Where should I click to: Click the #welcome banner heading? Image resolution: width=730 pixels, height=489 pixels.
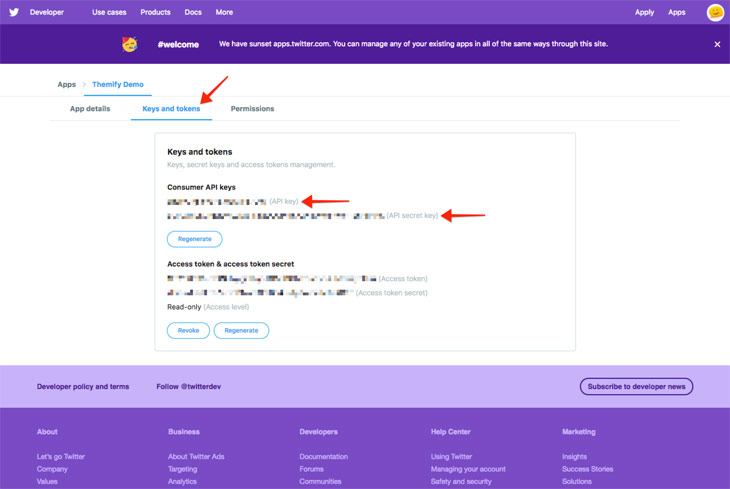point(178,45)
